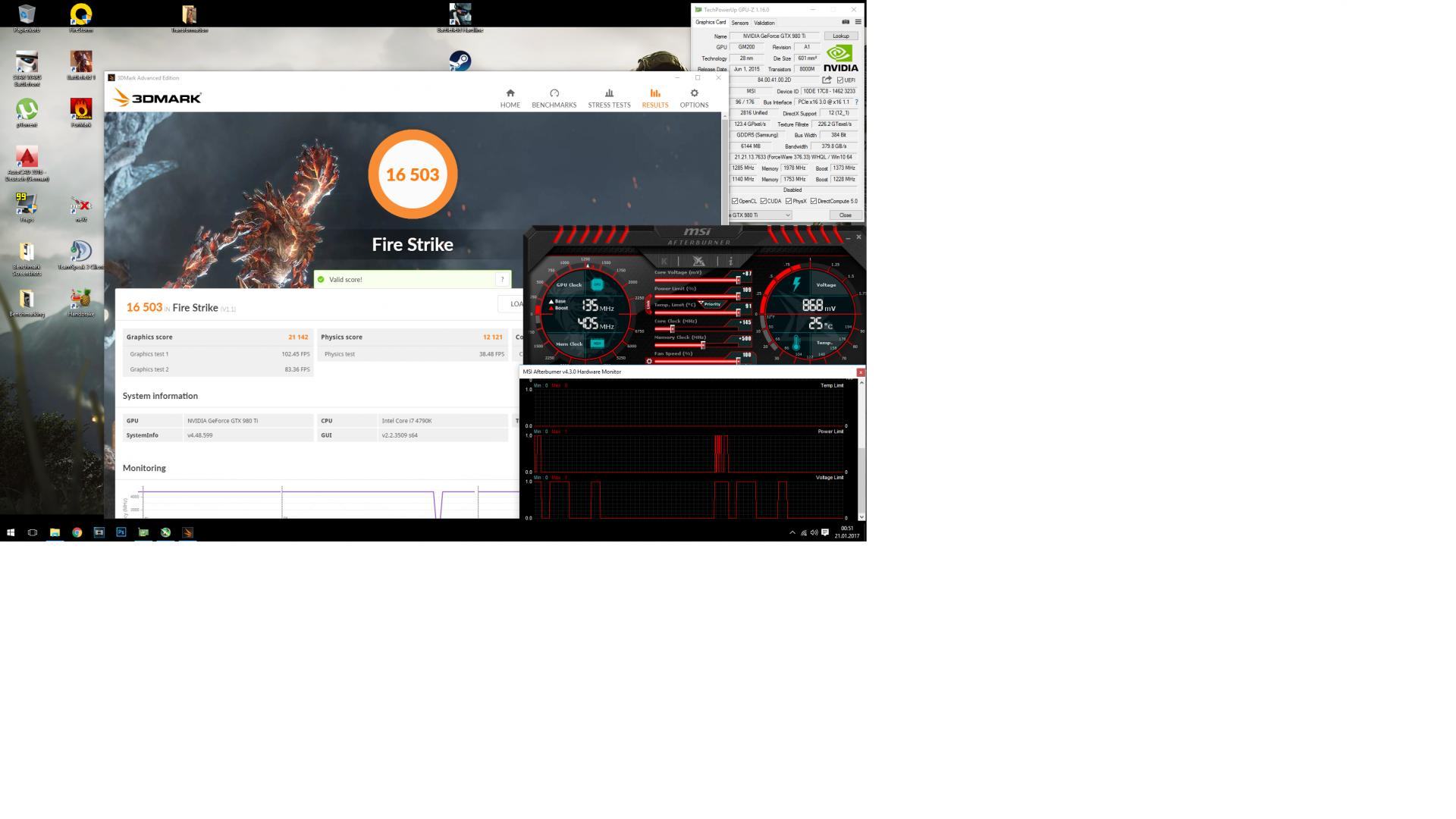Screen dimensions: 1456x819
Task: Open the Home tab in 3DMark
Action: 510,99
